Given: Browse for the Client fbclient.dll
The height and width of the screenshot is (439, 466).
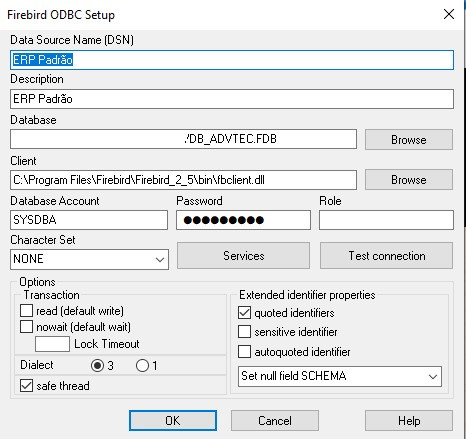Looking at the screenshot, I should (x=409, y=180).
